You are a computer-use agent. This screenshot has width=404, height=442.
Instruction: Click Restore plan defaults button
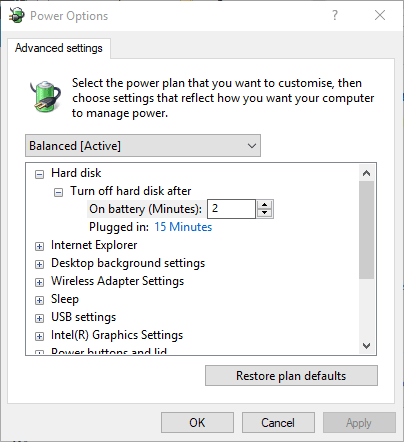[291, 376]
